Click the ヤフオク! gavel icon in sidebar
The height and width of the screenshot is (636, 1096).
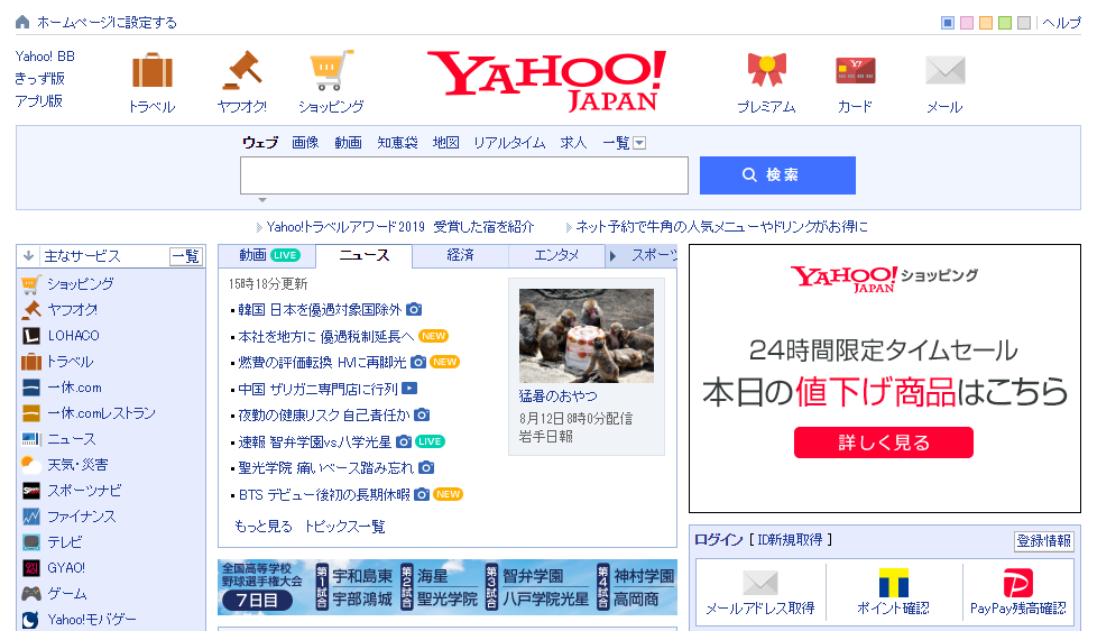point(31,310)
